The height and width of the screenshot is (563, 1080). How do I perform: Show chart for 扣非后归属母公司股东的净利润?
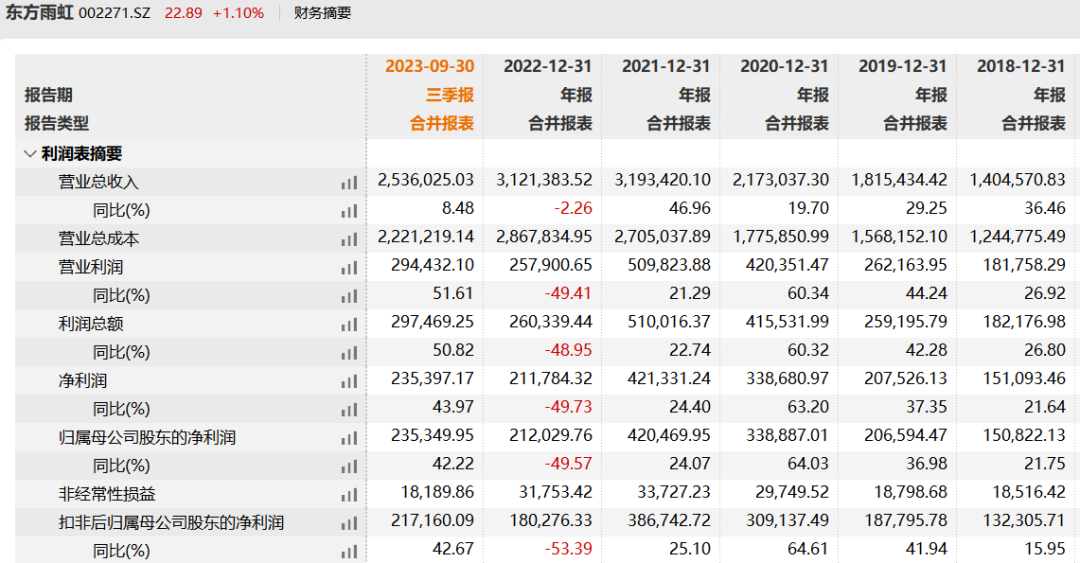[348, 522]
